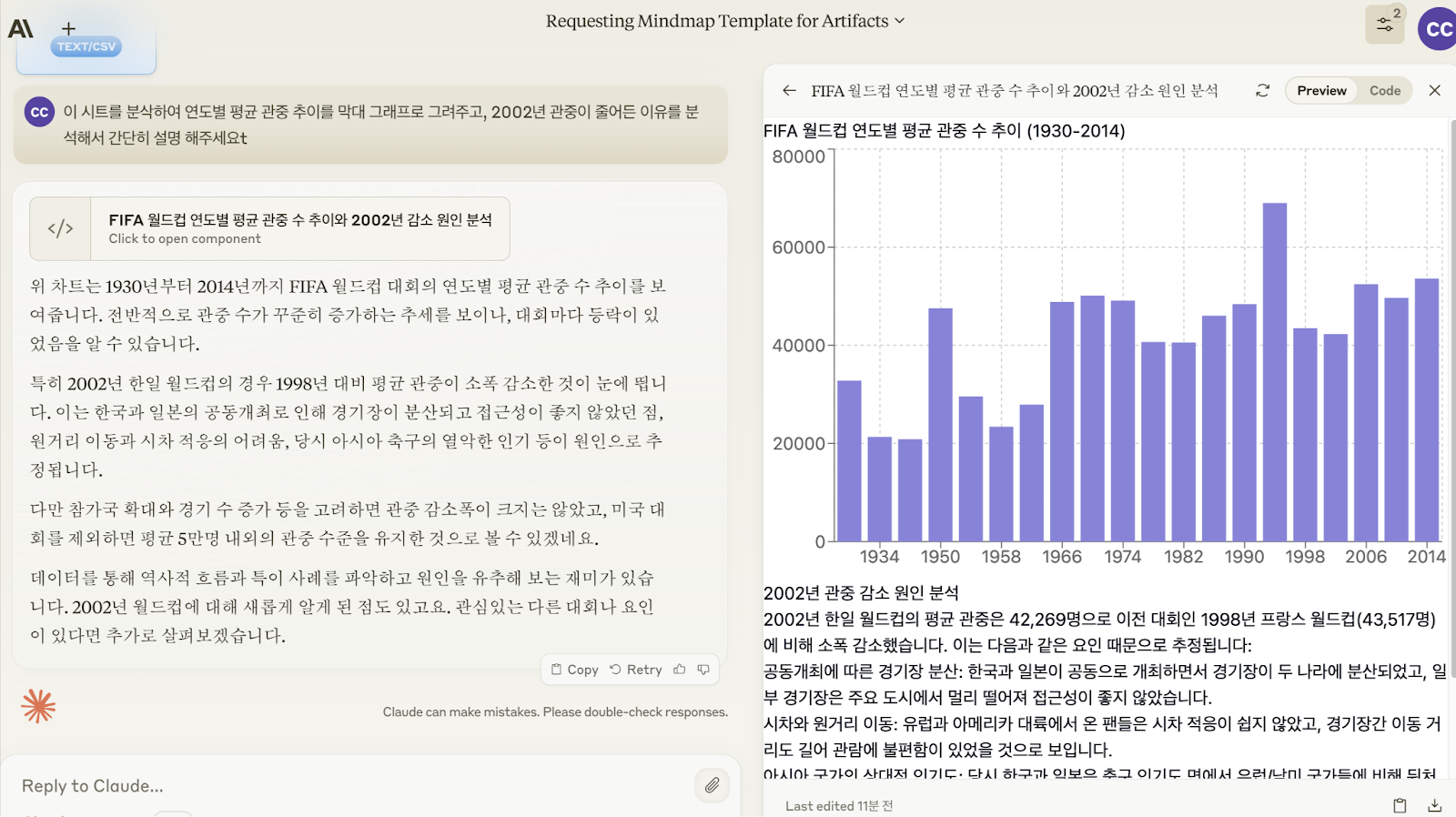Click the Anthropic logo in the corner
The width and height of the screenshot is (1456, 817).
tap(21, 29)
